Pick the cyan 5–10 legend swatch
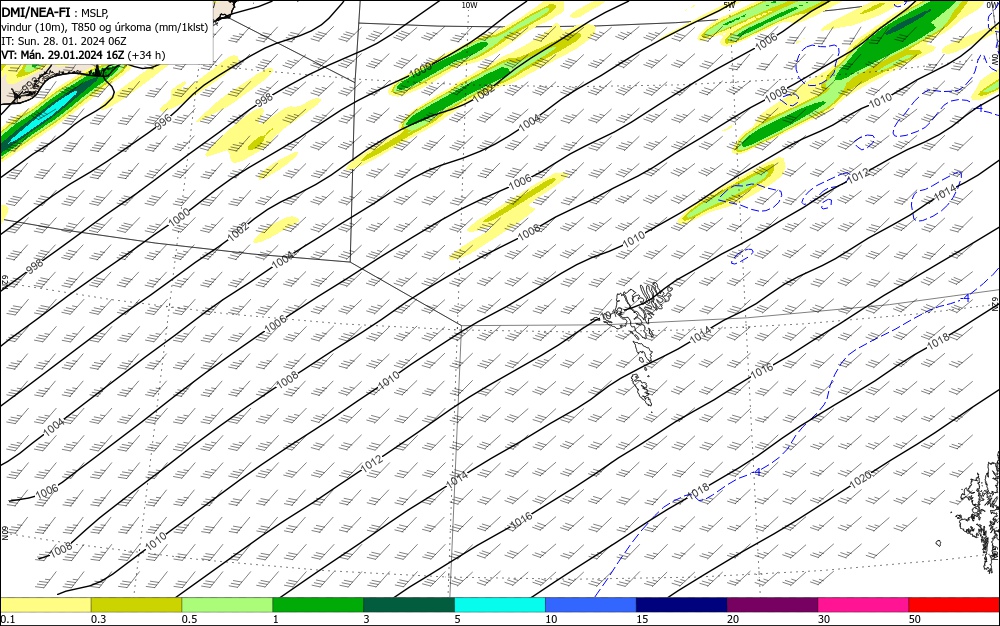This screenshot has height=626, width=1000. click(500, 605)
